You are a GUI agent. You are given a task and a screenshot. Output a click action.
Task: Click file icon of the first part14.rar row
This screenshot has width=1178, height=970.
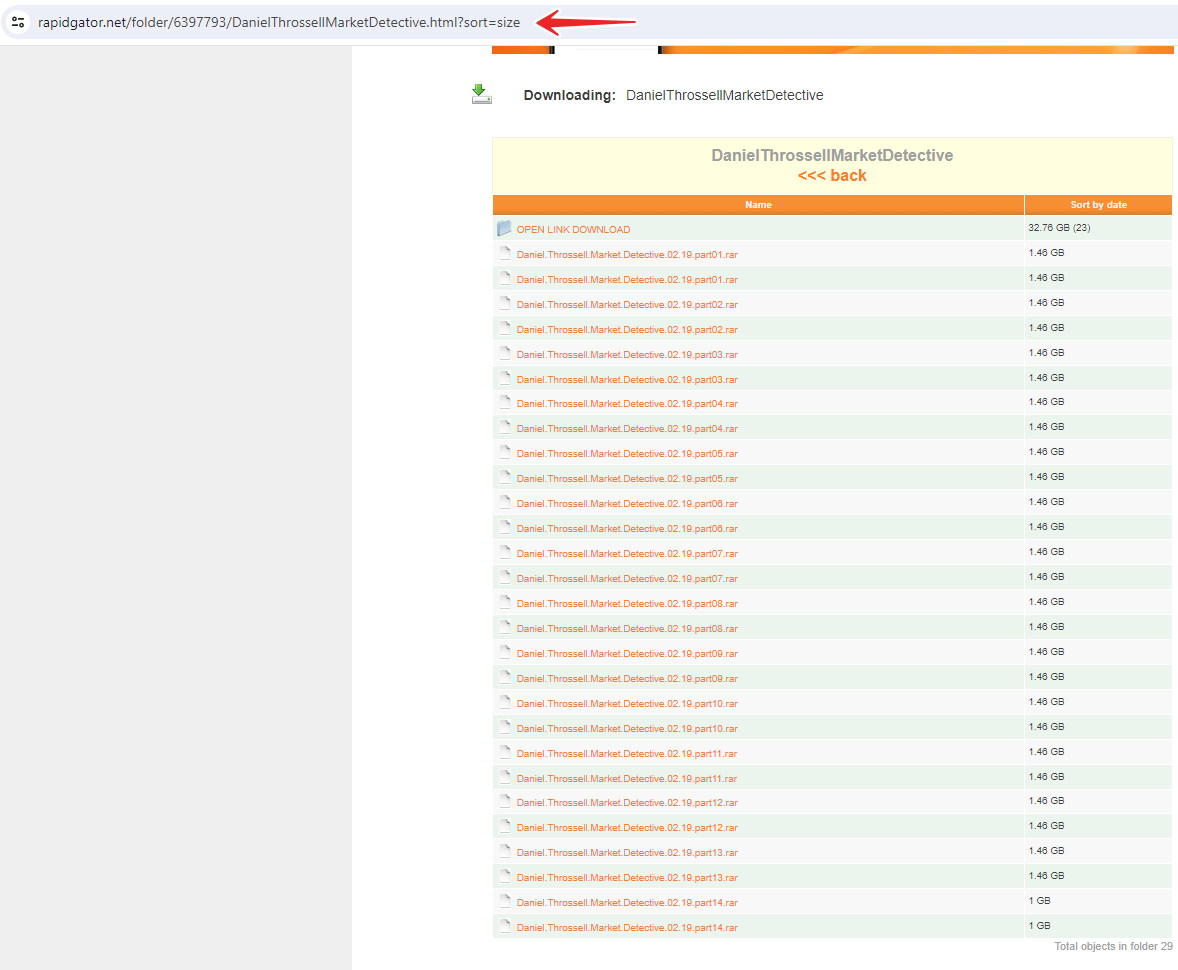point(505,901)
